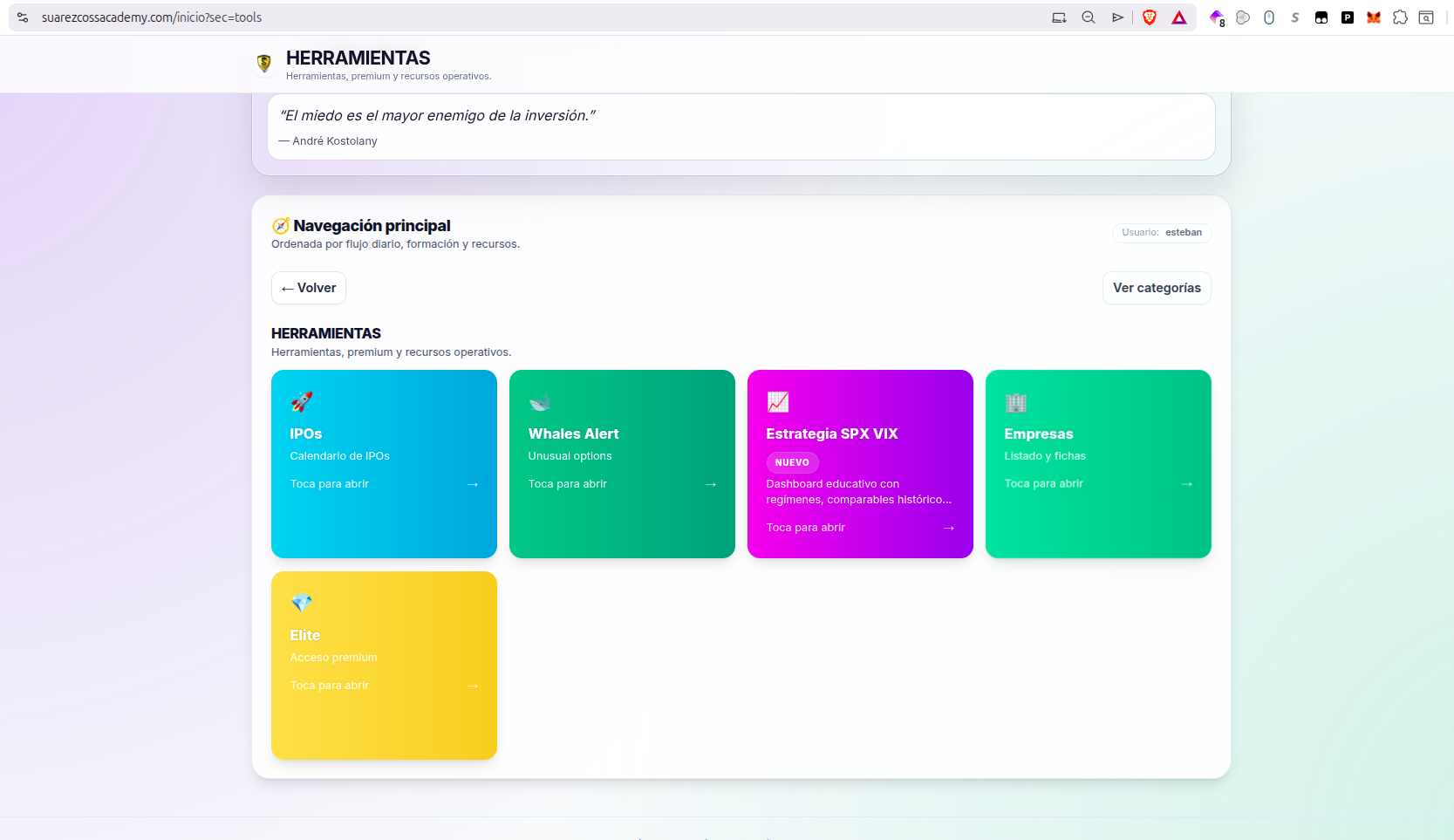Open the browser extensions puzzle icon
The width and height of the screenshot is (1454, 840).
[x=1400, y=17]
